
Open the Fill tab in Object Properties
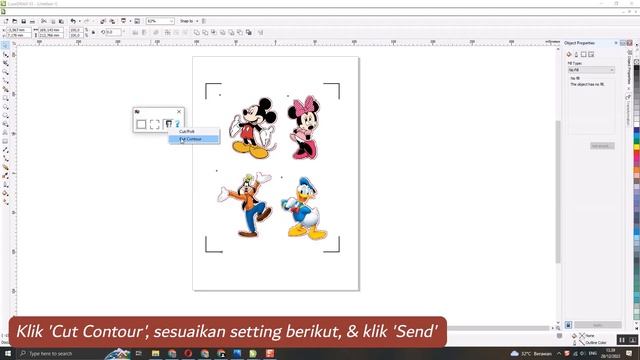[569, 54]
